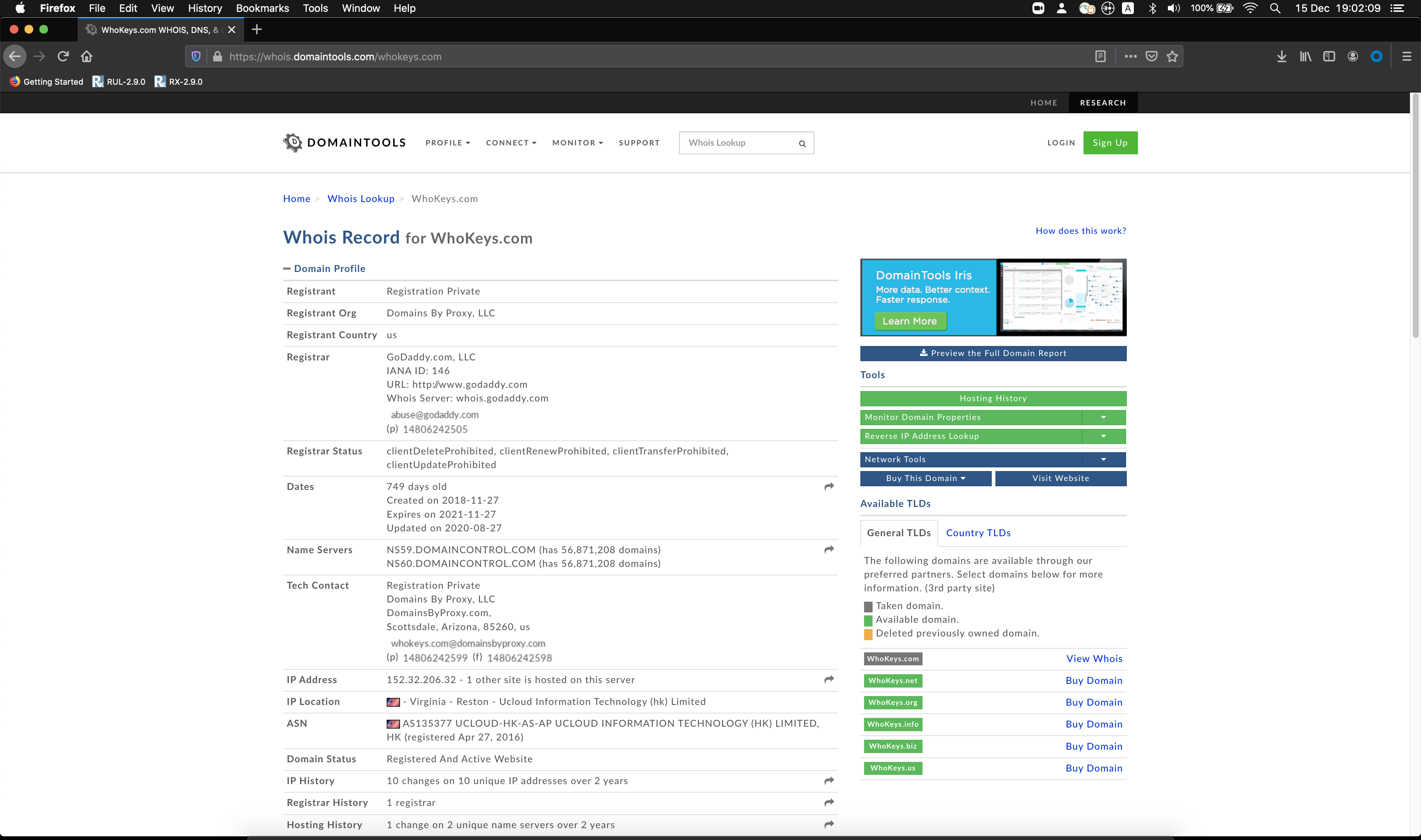Click the DomainTools logo icon
This screenshot has width=1421, height=840.
(293, 142)
